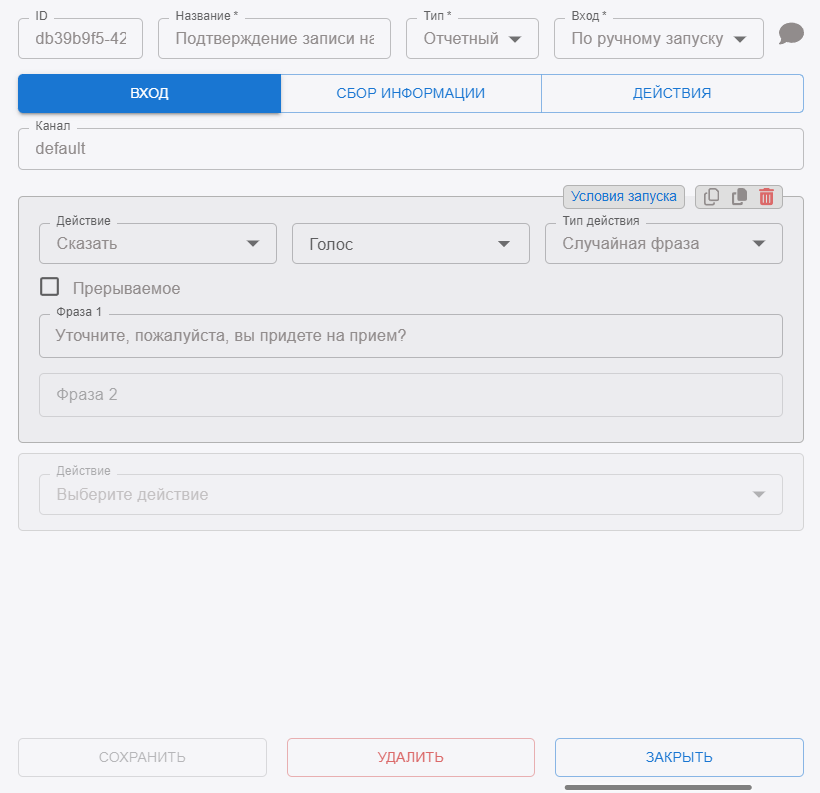The width and height of the screenshot is (820, 793).
Task: Click the empty Фраза 2 field
Action: pos(410,395)
